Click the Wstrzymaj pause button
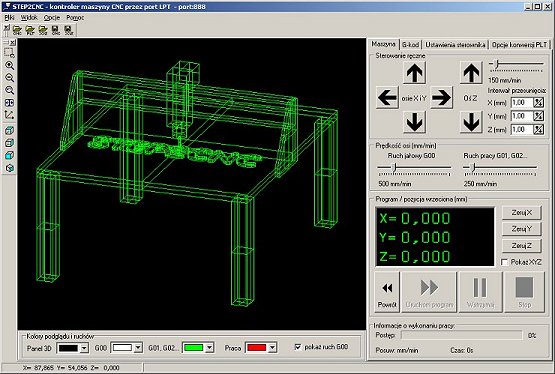This screenshot has width=555, height=374. coord(480,292)
